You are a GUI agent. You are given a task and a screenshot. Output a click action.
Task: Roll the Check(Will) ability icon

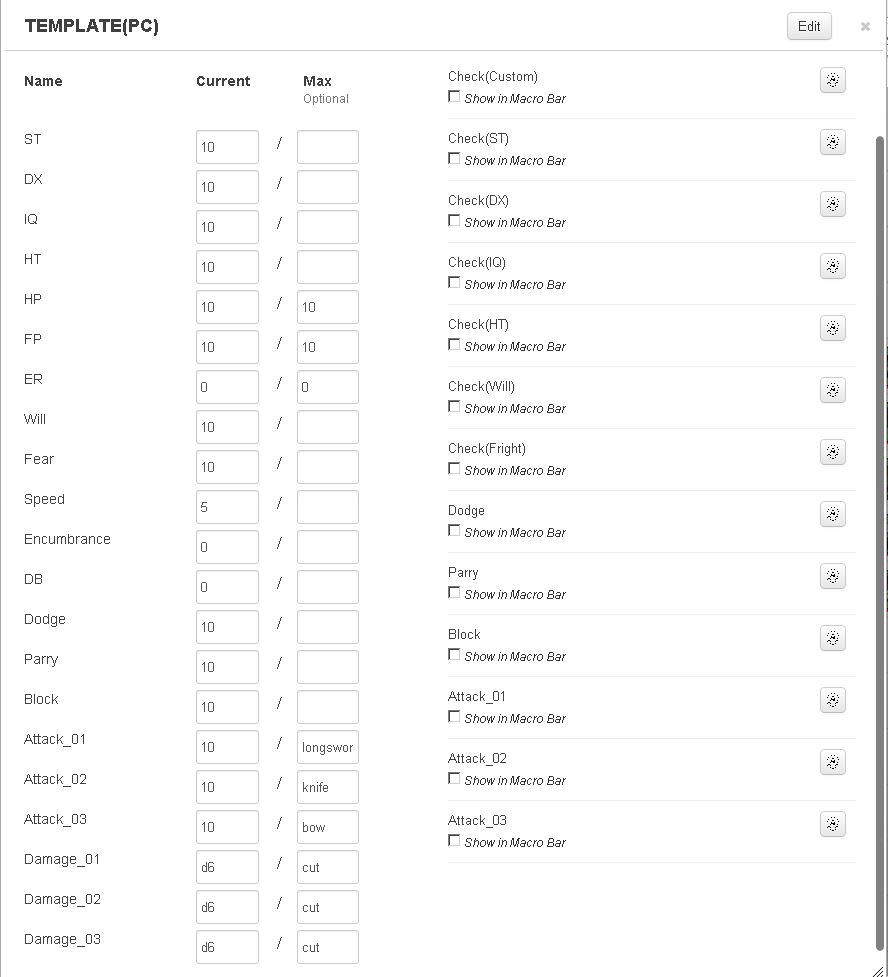click(832, 391)
